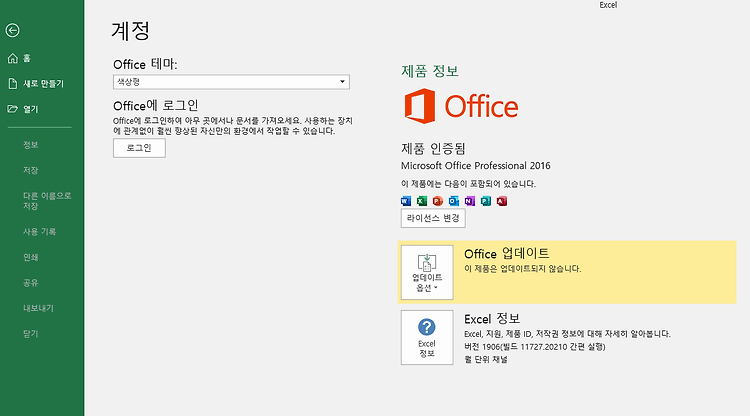Click the 이 제품은 업데이트되지 않습니다 text

coord(522,269)
